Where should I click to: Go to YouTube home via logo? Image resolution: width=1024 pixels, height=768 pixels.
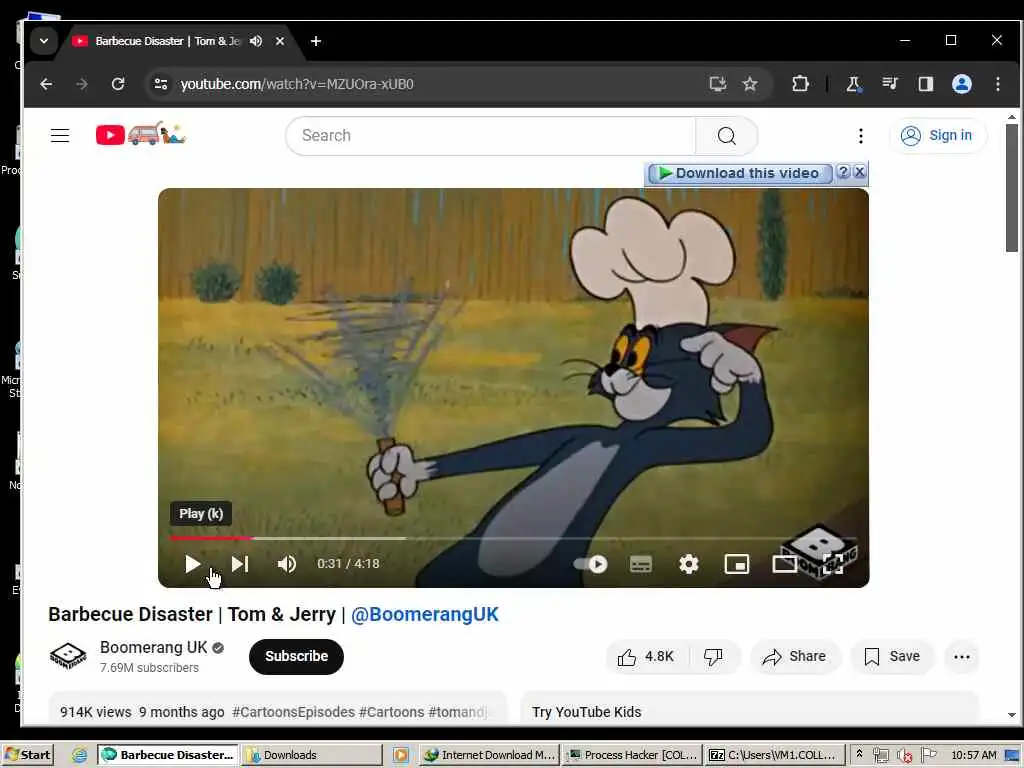[140, 134]
